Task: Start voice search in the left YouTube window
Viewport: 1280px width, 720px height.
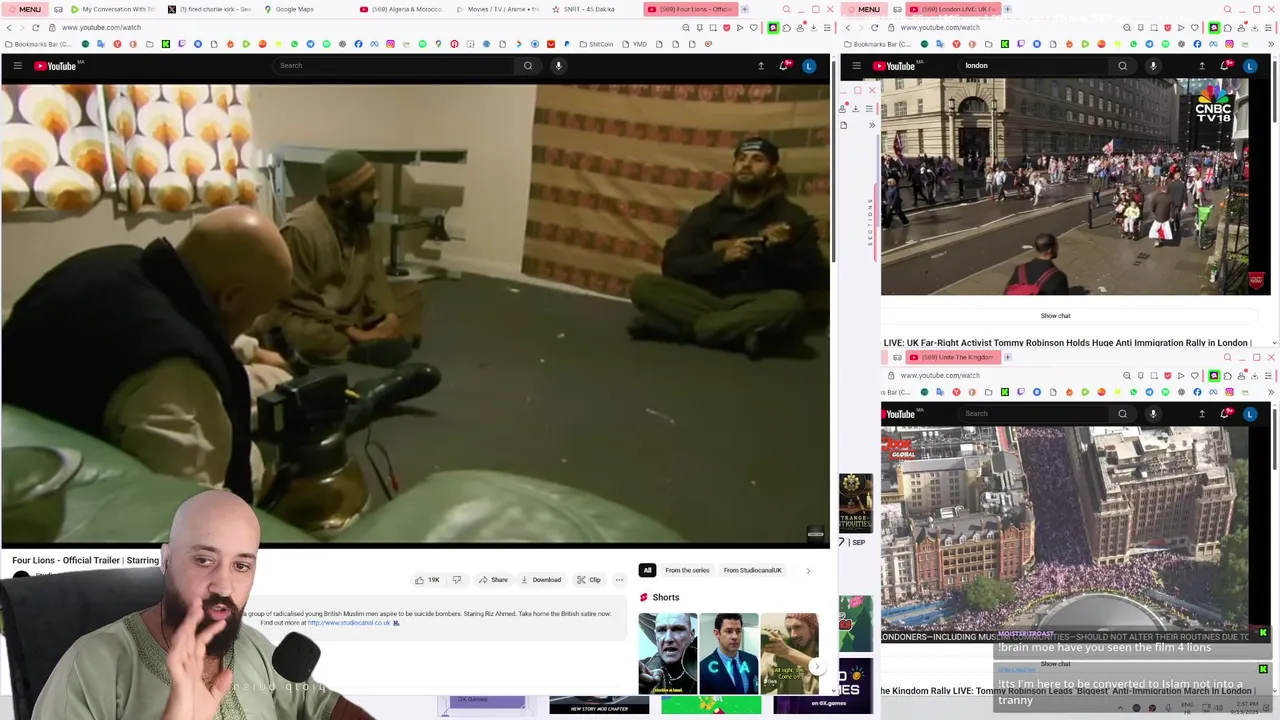Action: click(x=558, y=66)
